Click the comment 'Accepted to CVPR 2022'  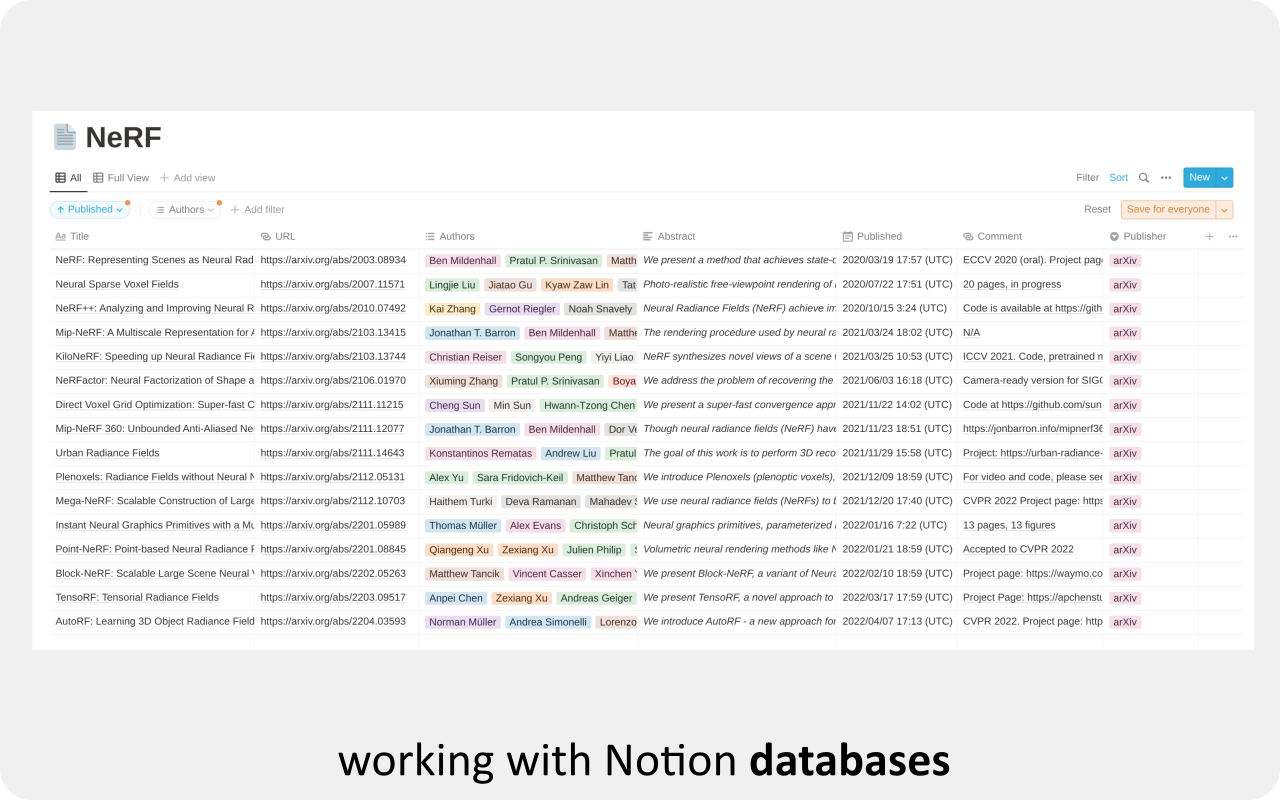[x=1018, y=550]
